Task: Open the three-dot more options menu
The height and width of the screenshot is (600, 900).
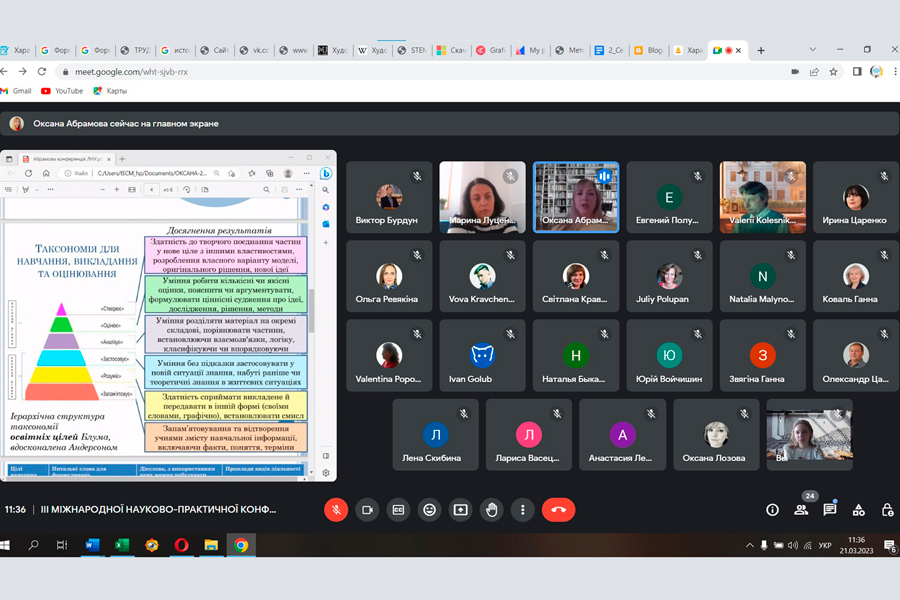Action: tap(522, 510)
